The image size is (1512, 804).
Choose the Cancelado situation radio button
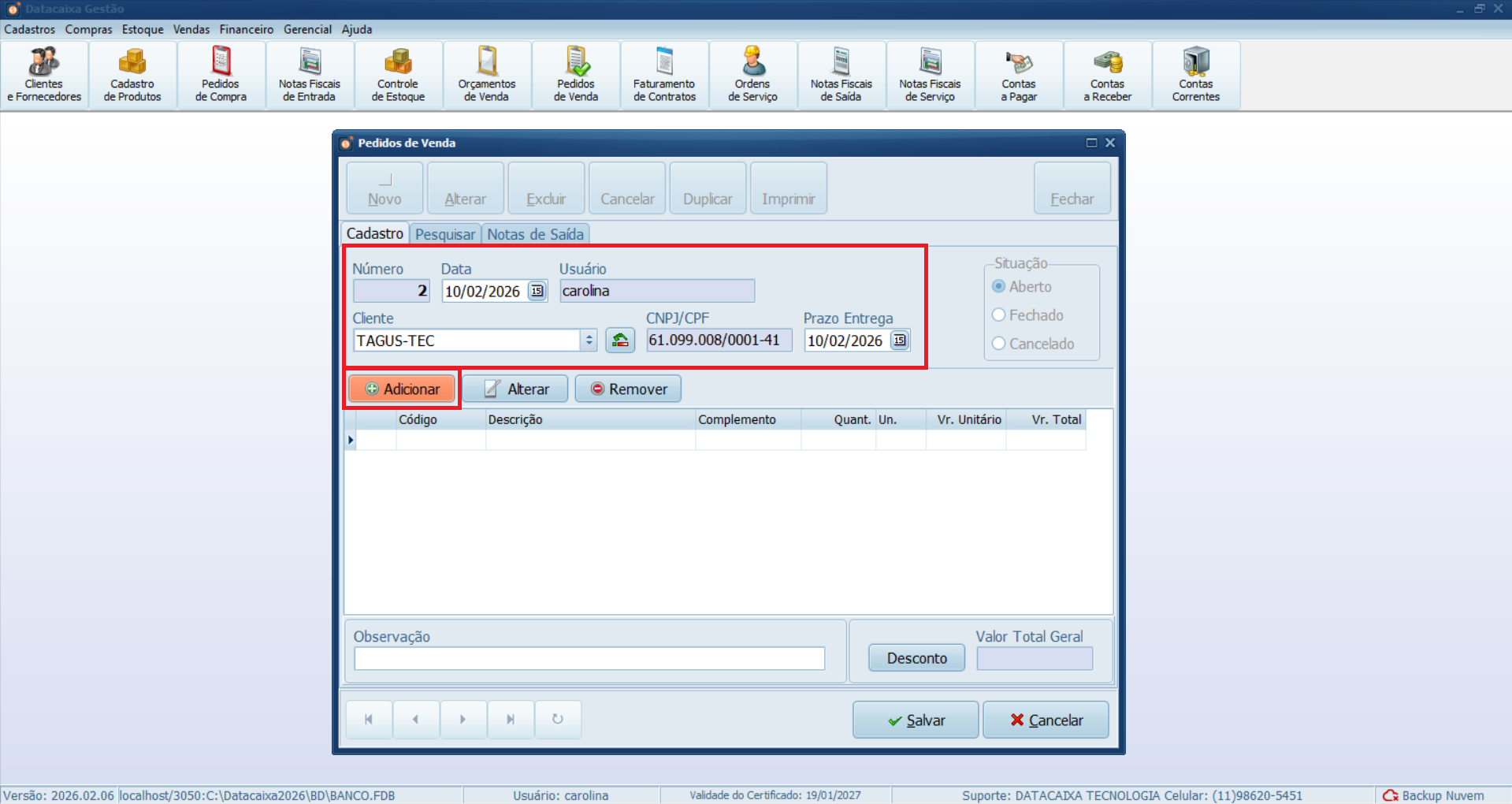click(999, 344)
